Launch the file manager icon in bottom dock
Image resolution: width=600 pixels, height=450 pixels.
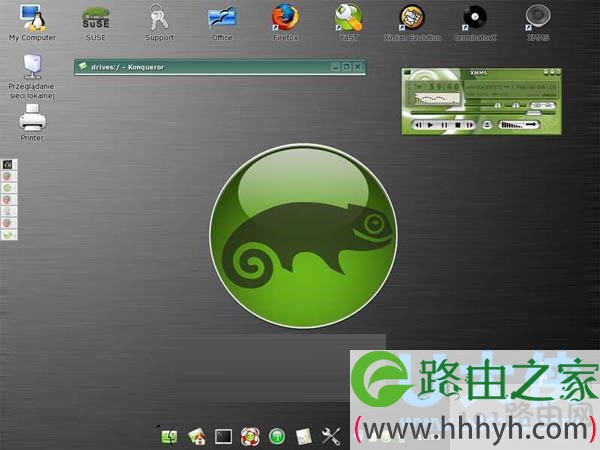tap(169, 436)
